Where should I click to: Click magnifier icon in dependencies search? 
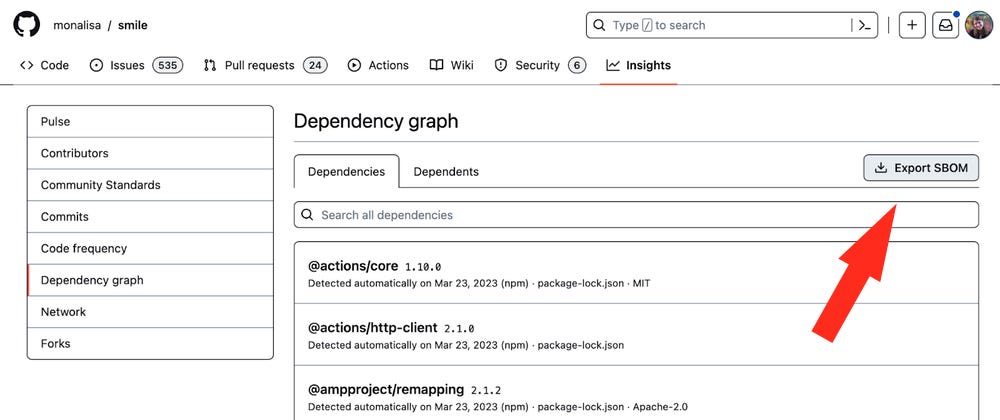tap(307, 215)
